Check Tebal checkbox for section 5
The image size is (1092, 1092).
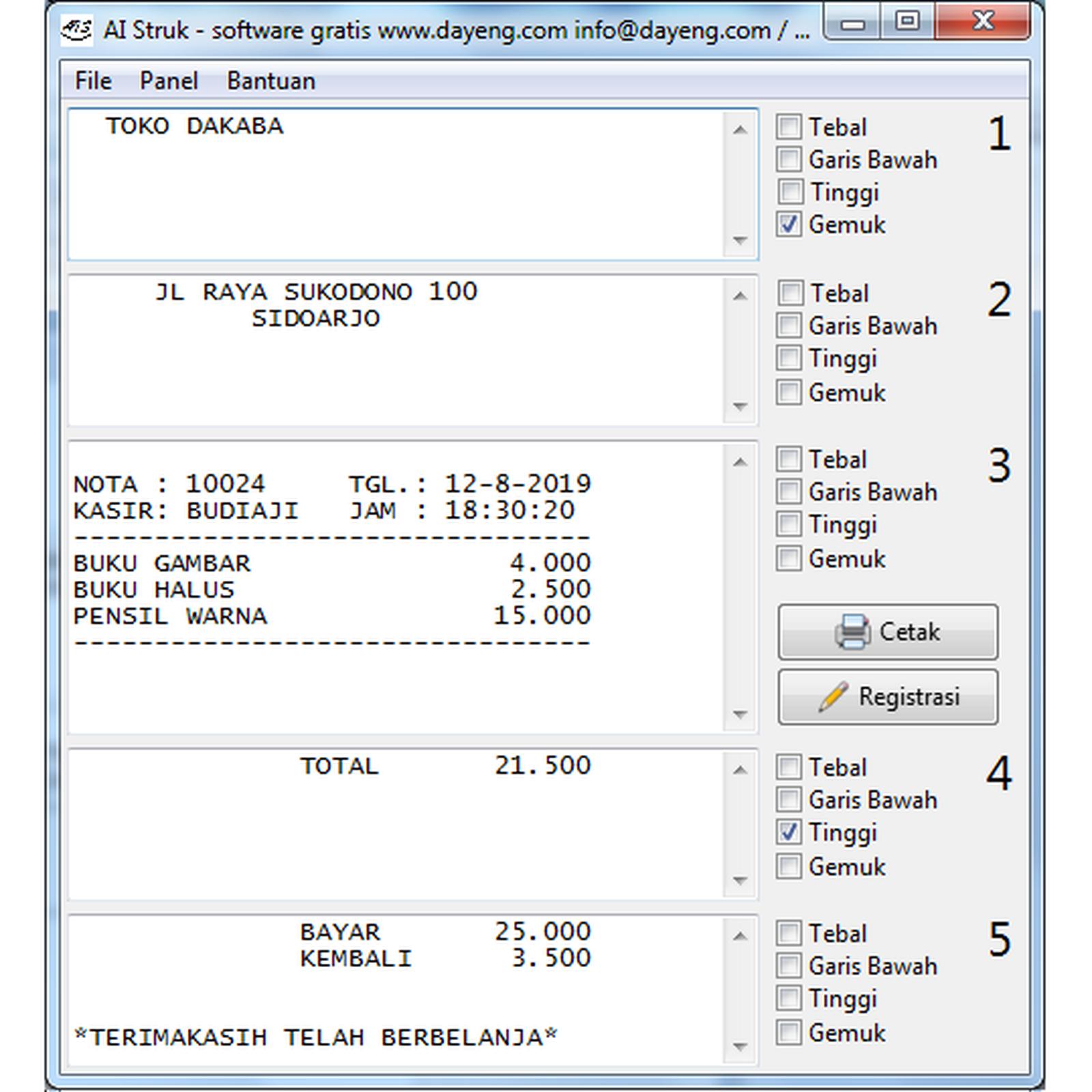[789, 933]
